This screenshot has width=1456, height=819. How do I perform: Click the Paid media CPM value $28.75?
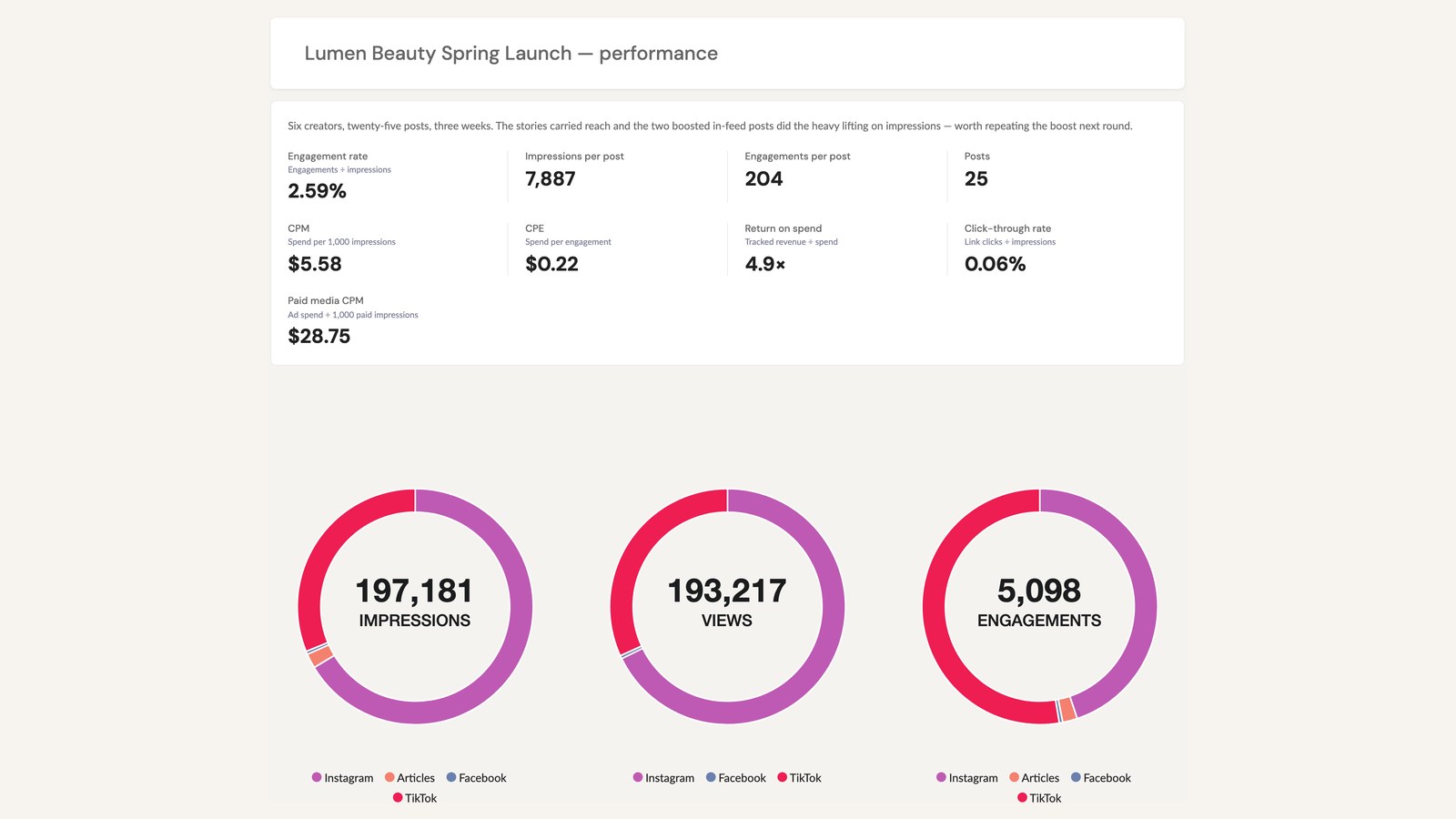pos(318,336)
